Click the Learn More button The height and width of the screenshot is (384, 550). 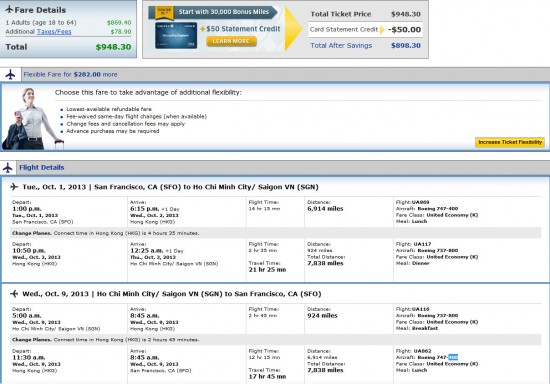231,41
